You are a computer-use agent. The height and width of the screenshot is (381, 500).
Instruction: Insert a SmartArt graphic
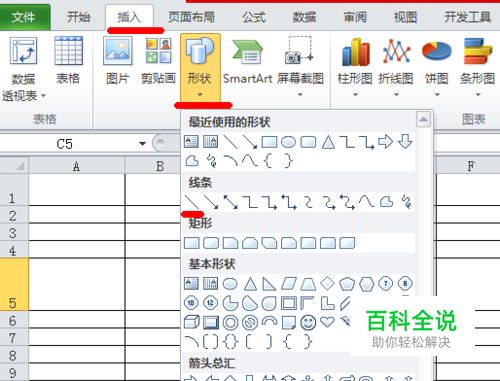coord(248,61)
